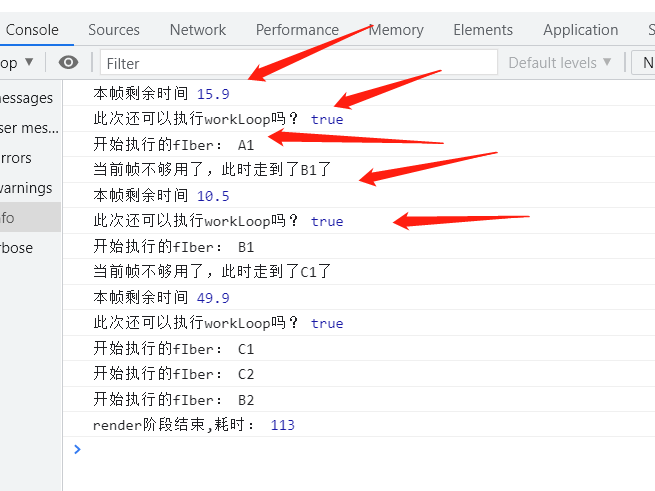Open the Default levels dropdown
This screenshot has height=491, width=655.
tap(559, 63)
